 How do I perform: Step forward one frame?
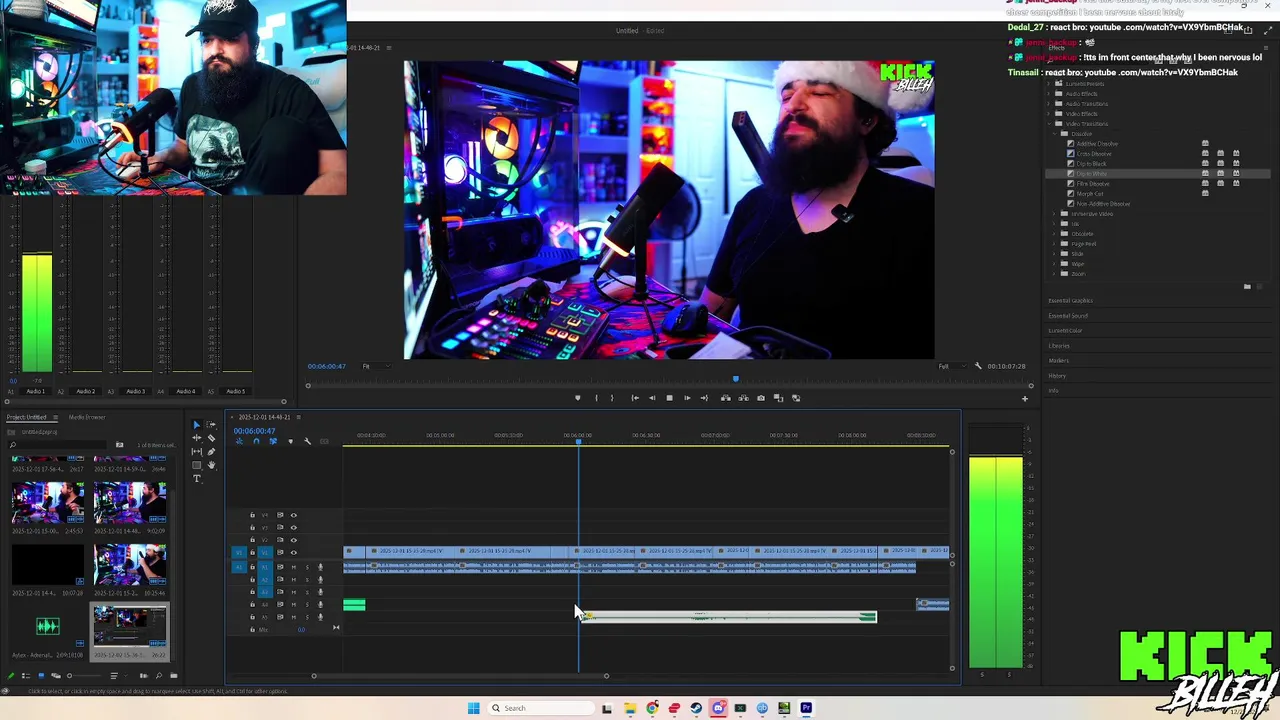coord(687,398)
